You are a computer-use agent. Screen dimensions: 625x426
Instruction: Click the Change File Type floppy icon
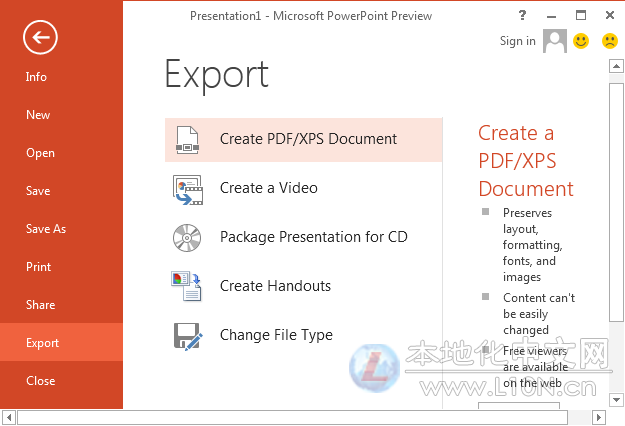pos(187,335)
